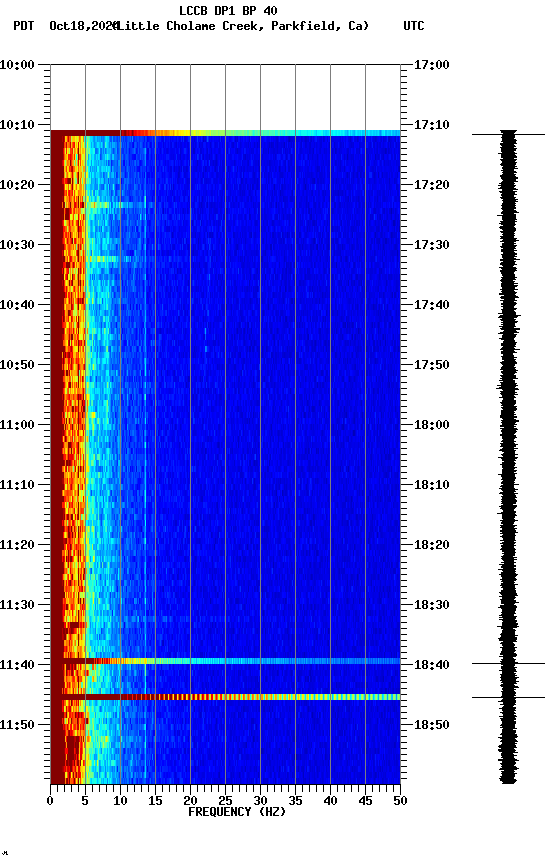Screen dimensions: 552x864
Task: Click the data-start band at 10:11
Action: [x=225, y=133]
